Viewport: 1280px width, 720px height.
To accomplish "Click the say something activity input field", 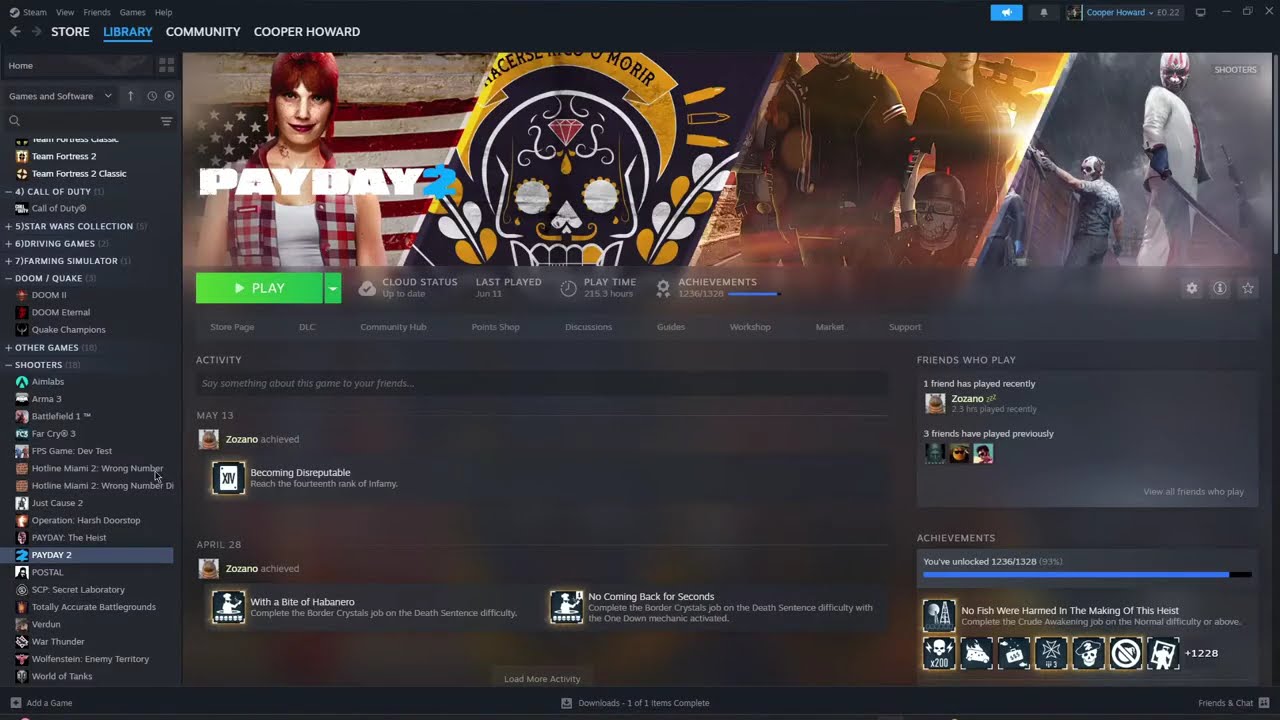I will (x=542, y=383).
